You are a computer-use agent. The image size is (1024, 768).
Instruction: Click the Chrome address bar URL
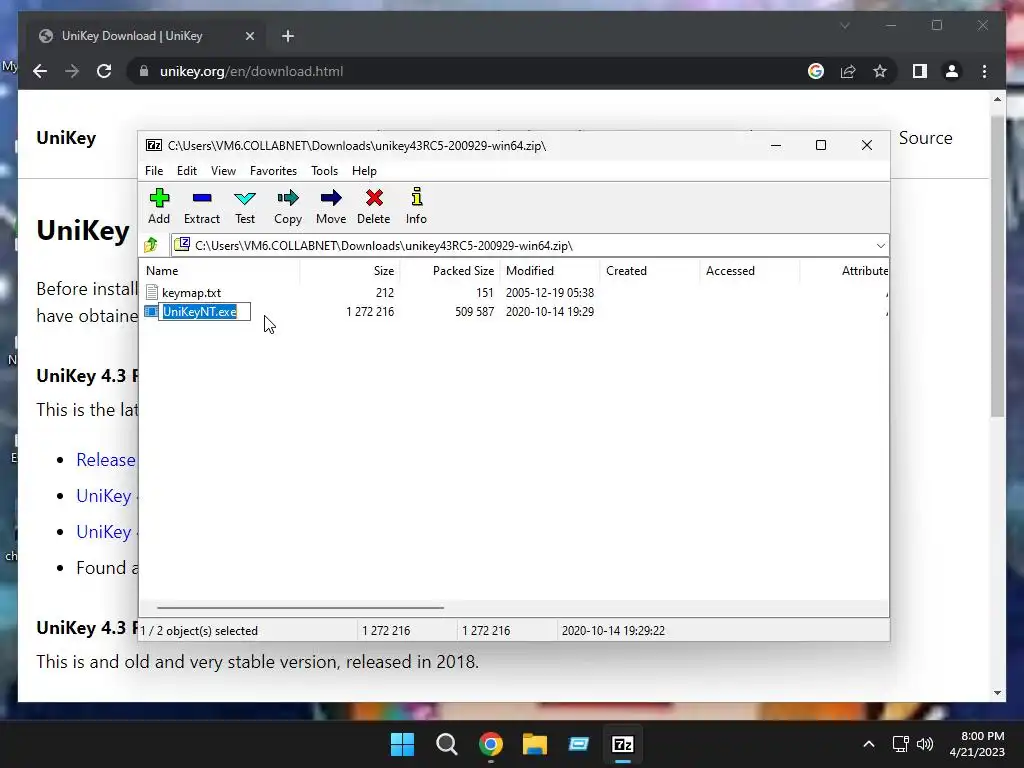pyautogui.click(x=251, y=71)
